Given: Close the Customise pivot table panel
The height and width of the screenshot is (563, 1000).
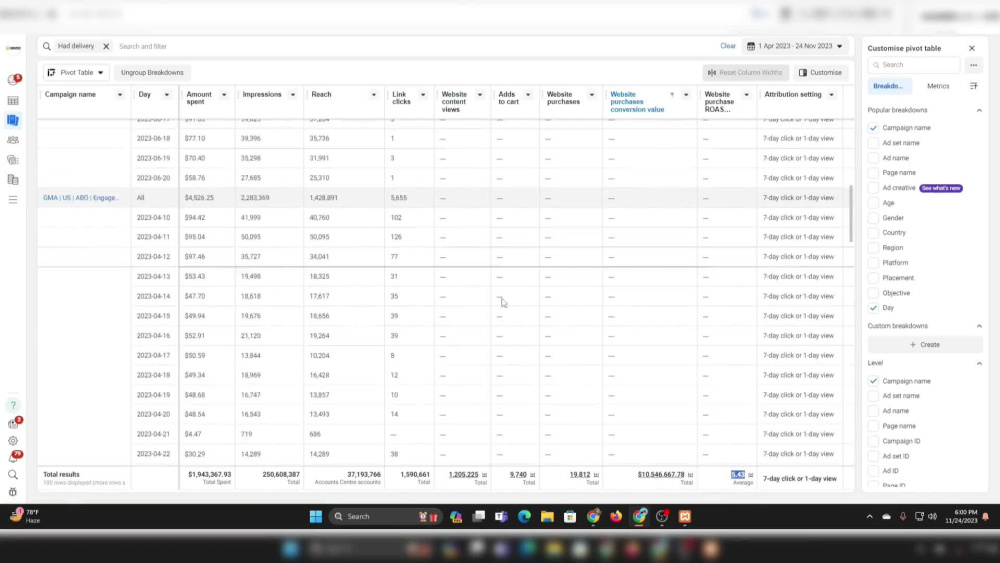Looking at the screenshot, I should pyautogui.click(x=971, y=48).
